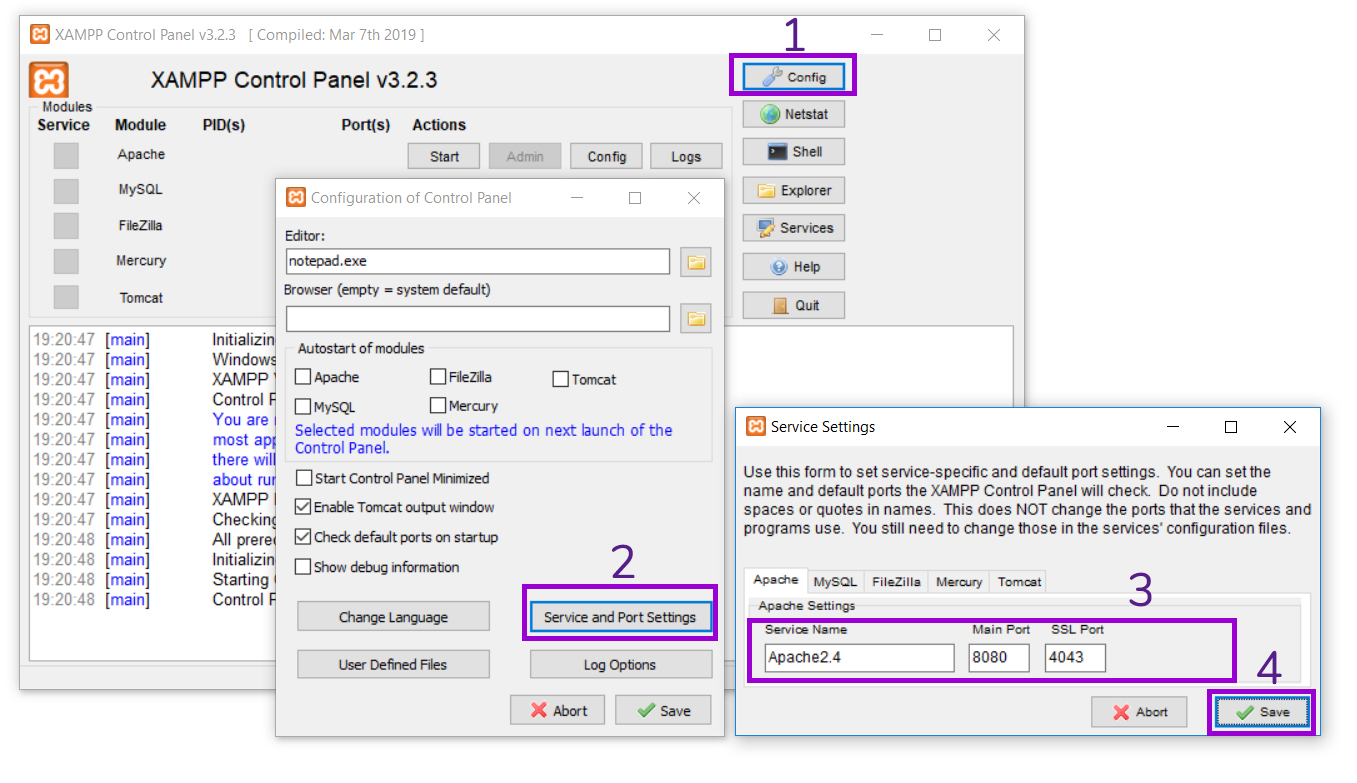Open Config with the wrench icon
This screenshot has width=1357, height=783.
coord(793,76)
